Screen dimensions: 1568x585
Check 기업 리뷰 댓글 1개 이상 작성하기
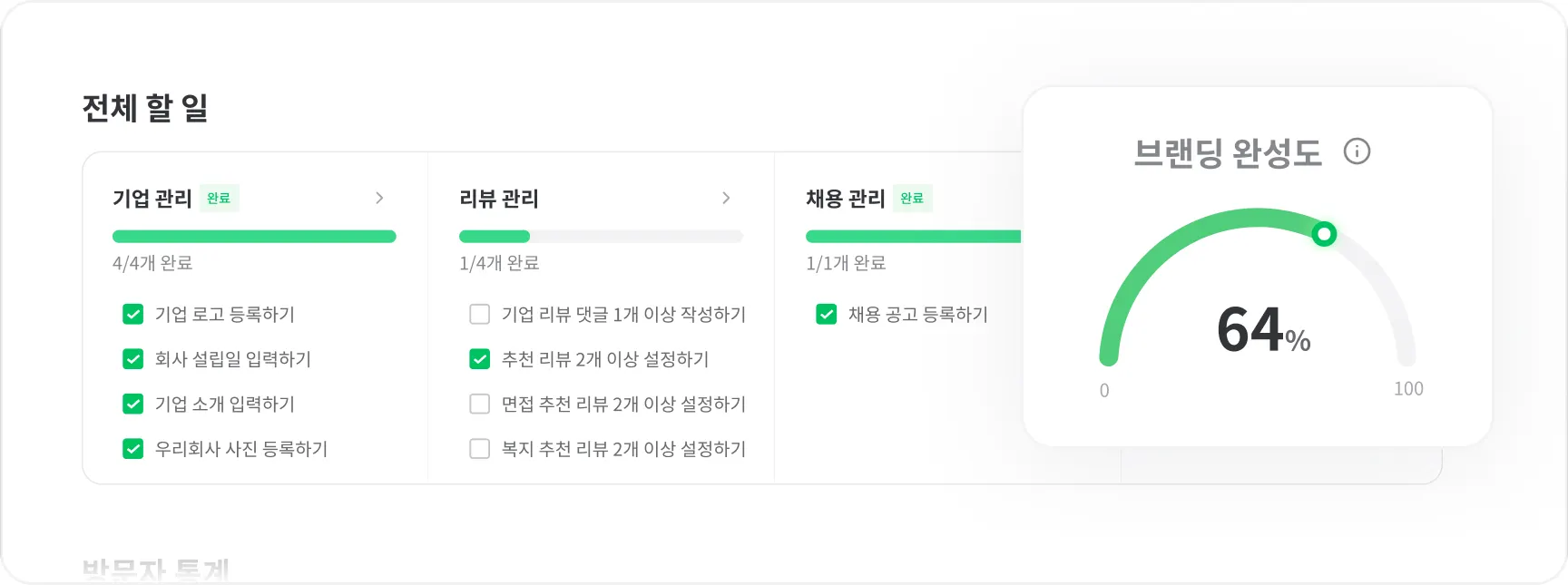pos(480,315)
